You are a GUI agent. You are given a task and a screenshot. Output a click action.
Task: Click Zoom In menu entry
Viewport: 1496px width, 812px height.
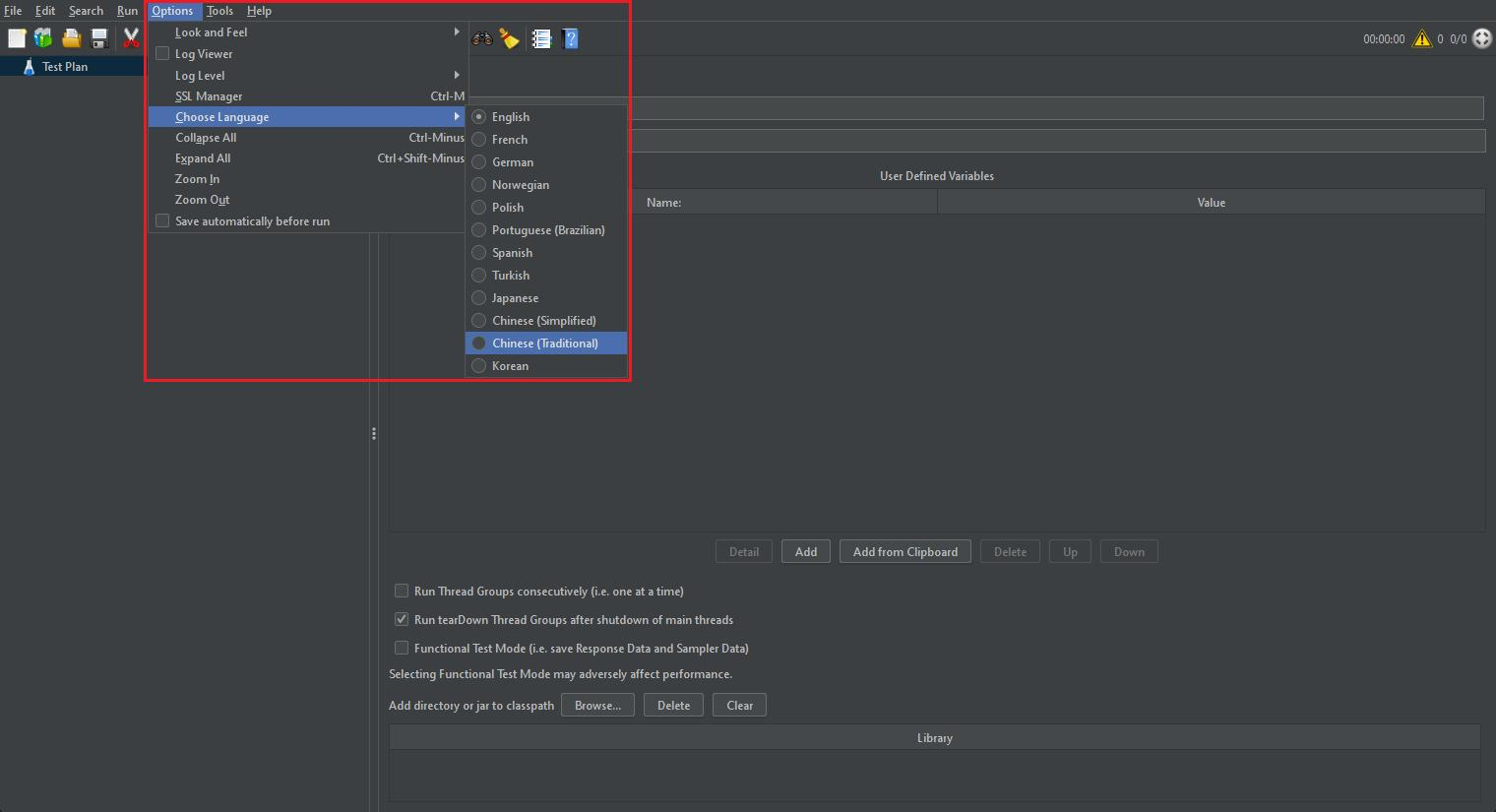(306, 178)
